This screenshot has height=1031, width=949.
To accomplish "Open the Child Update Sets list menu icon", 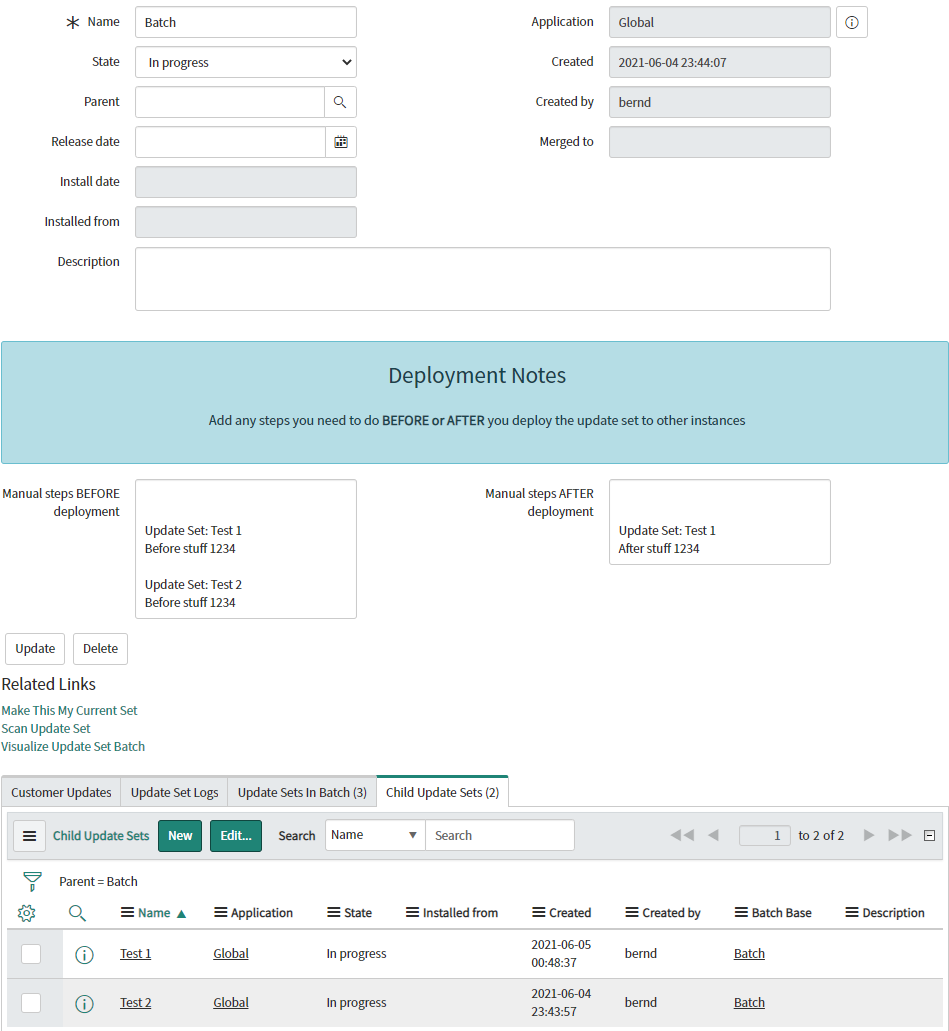I will tap(30, 836).
